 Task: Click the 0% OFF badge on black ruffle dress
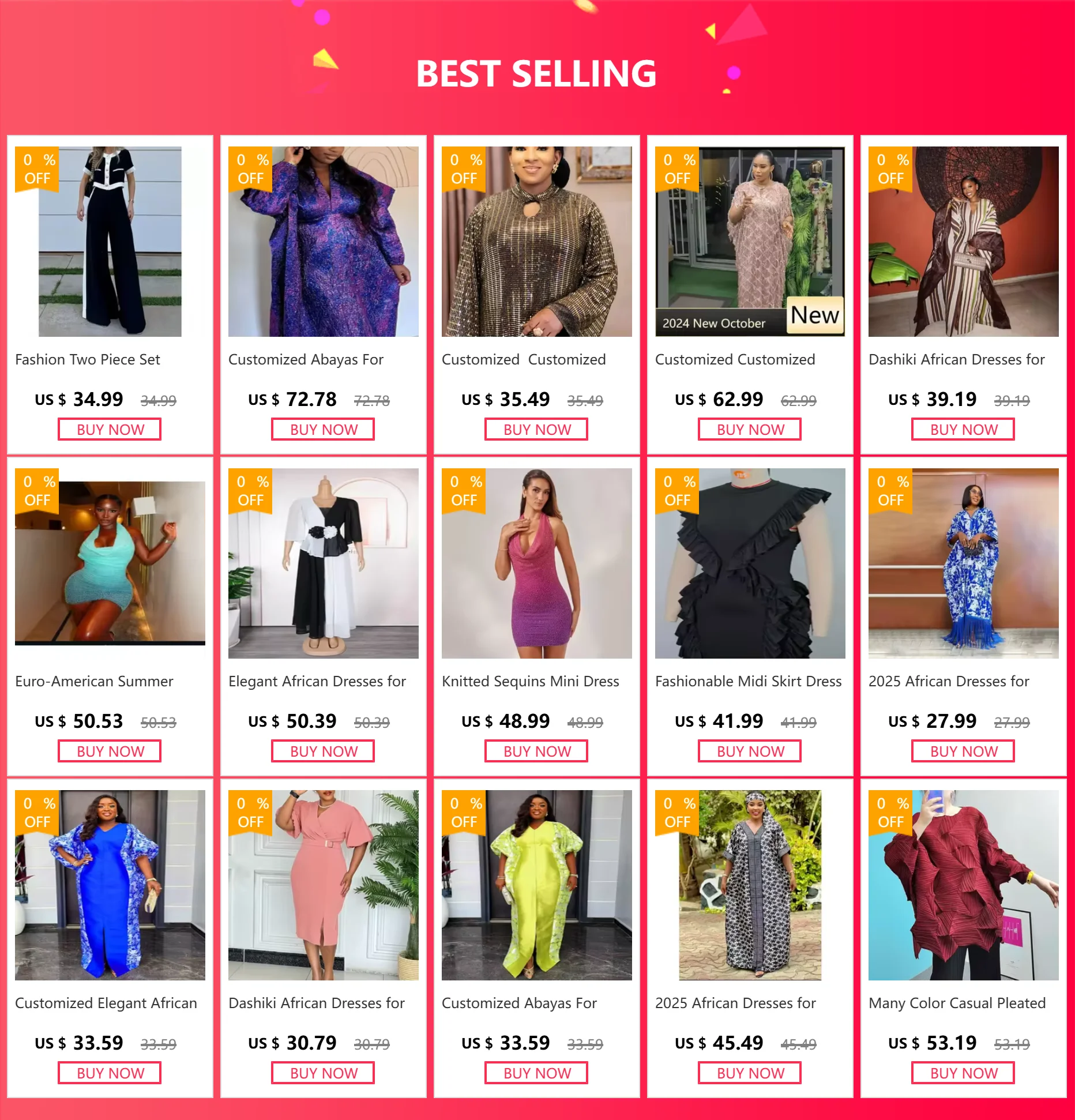(x=678, y=491)
